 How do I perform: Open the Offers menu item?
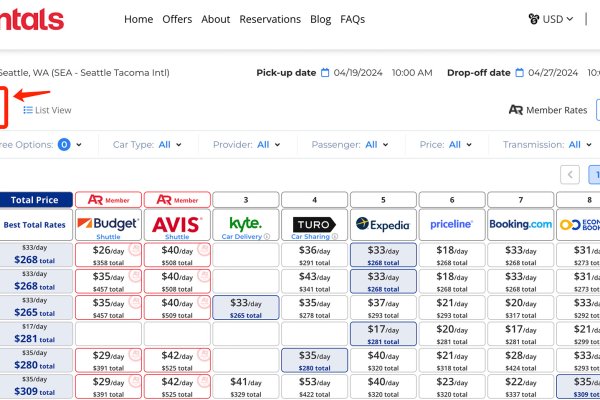point(177,19)
